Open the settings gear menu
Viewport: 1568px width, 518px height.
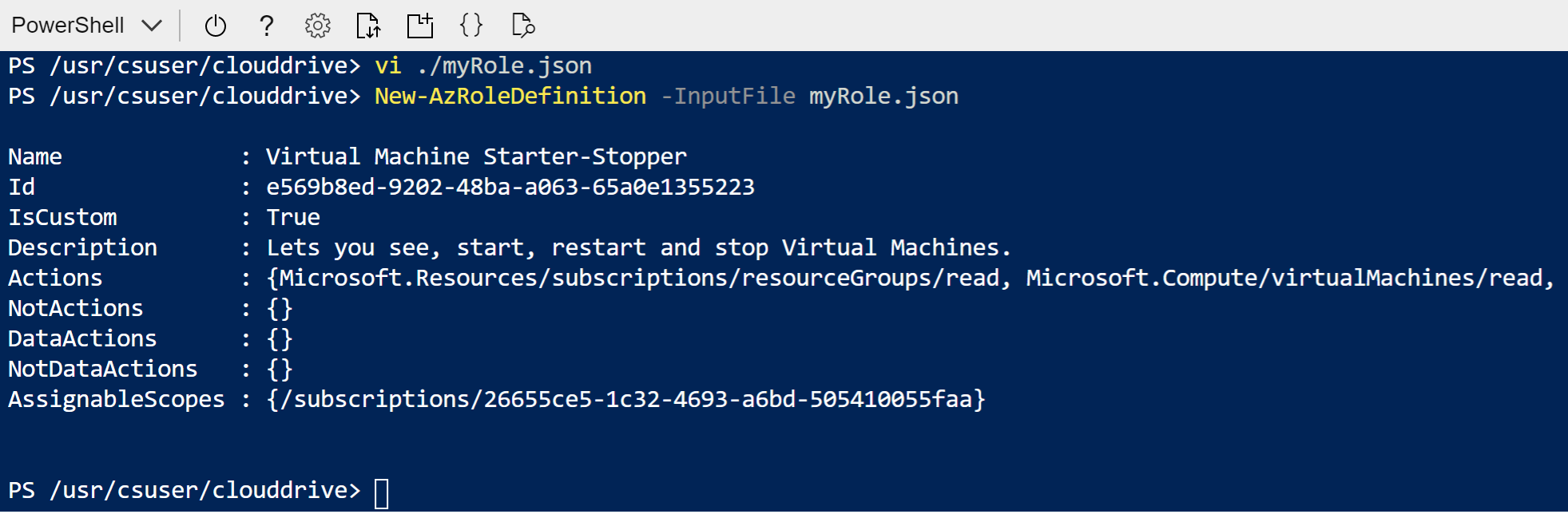[318, 26]
